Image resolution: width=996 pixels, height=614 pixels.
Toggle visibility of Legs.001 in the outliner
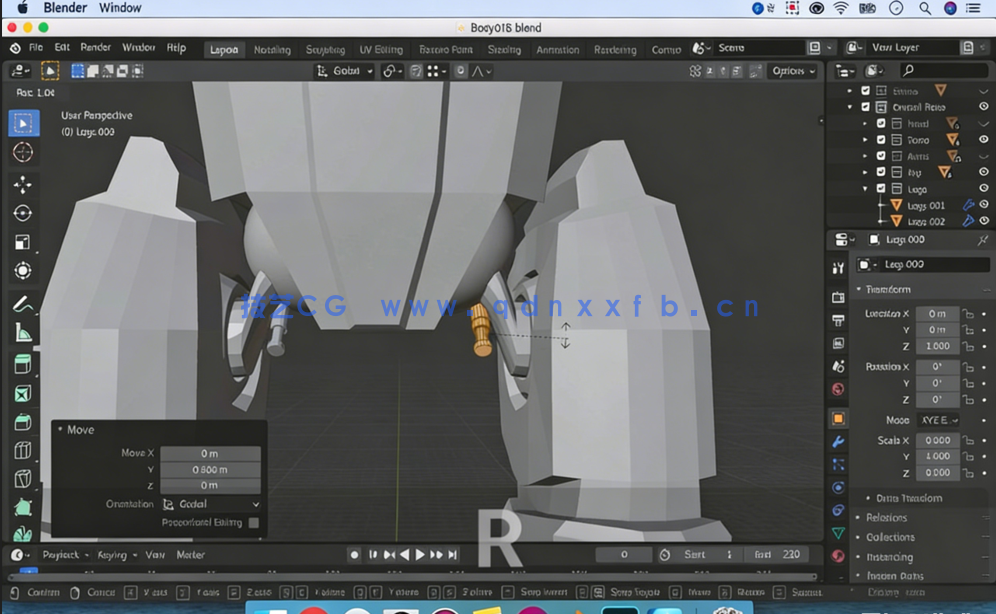pyautogui.click(x=984, y=205)
